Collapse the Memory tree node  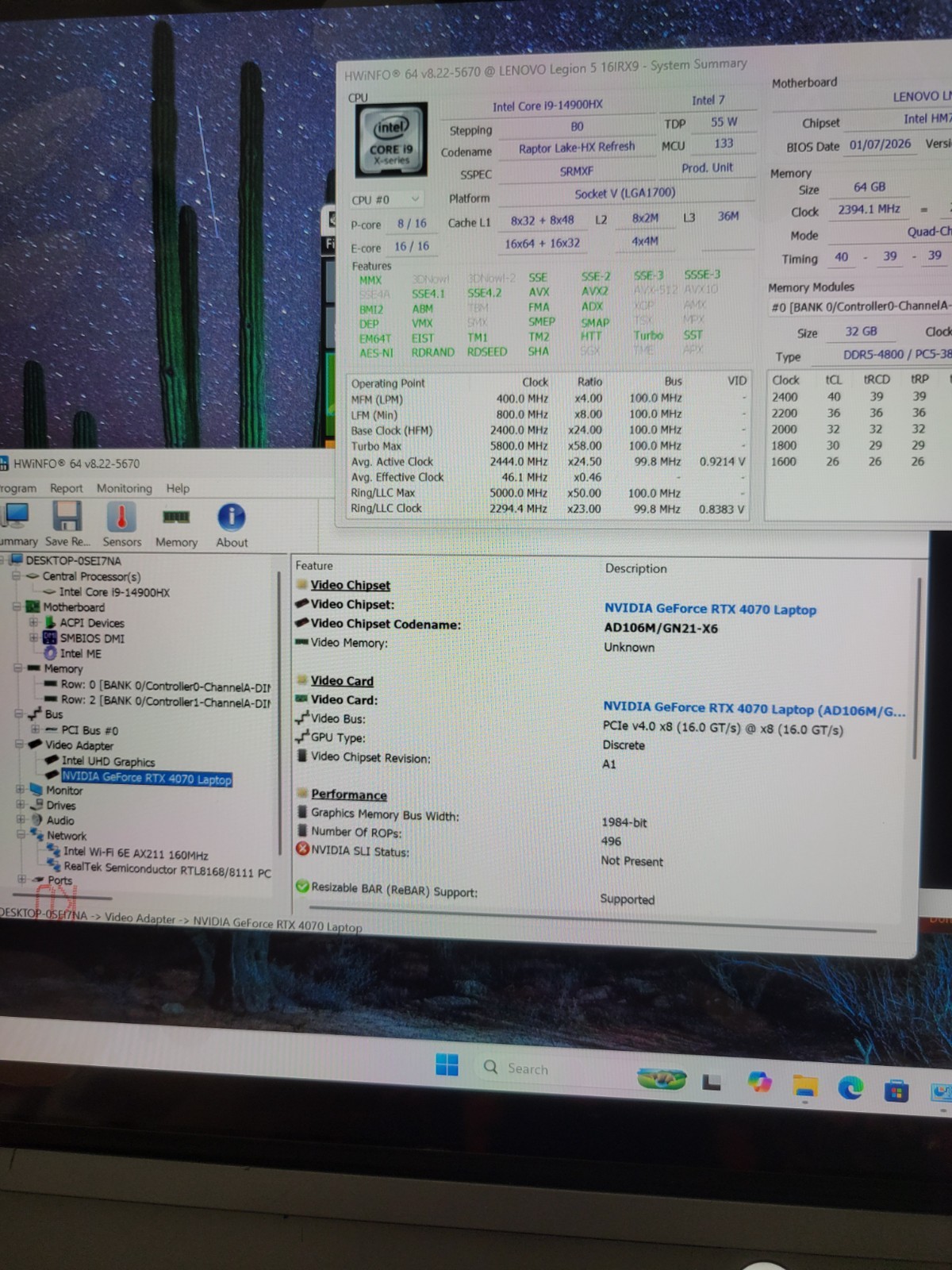pyautogui.click(x=17, y=668)
